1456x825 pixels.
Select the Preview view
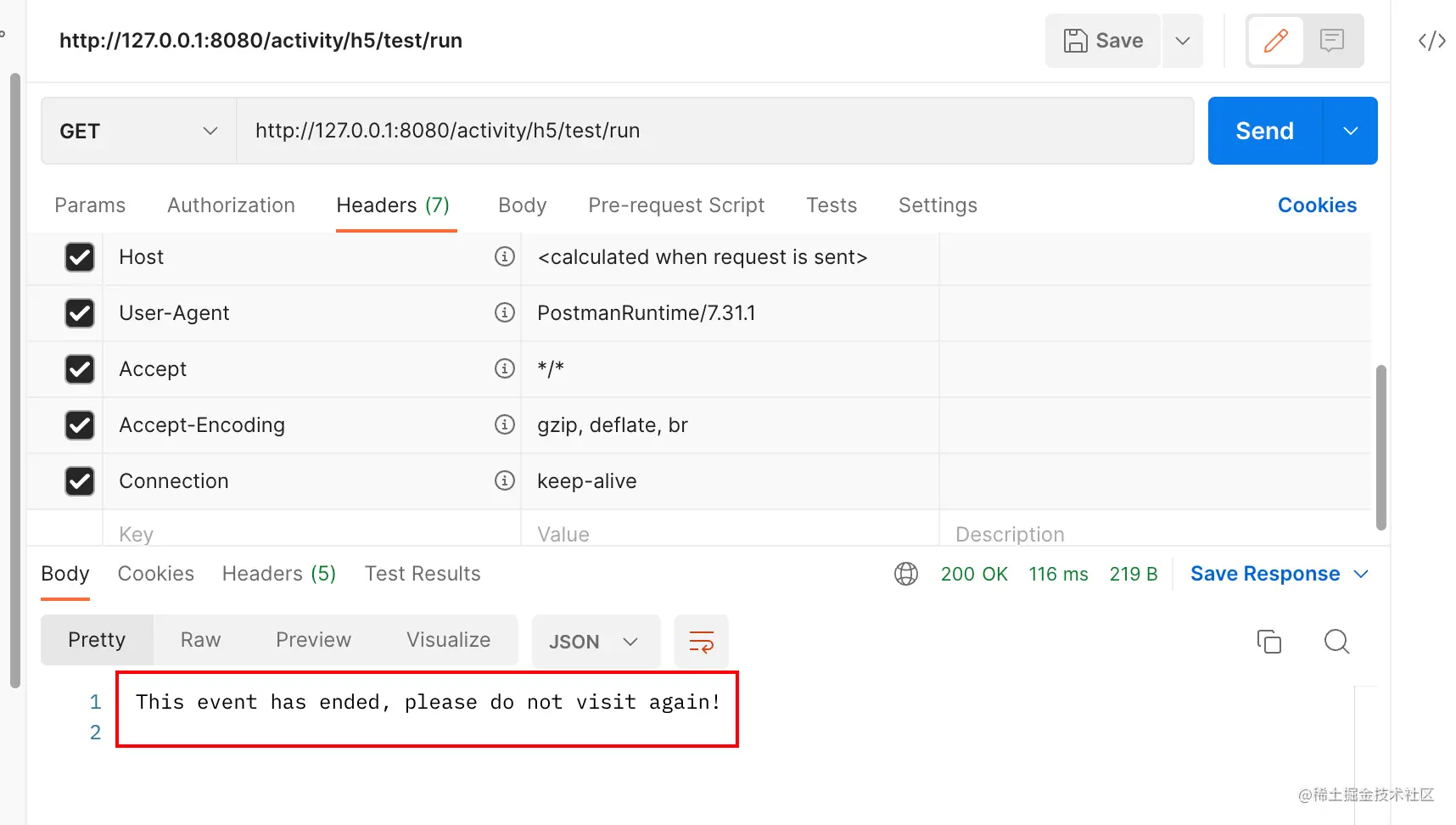tap(313, 640)
